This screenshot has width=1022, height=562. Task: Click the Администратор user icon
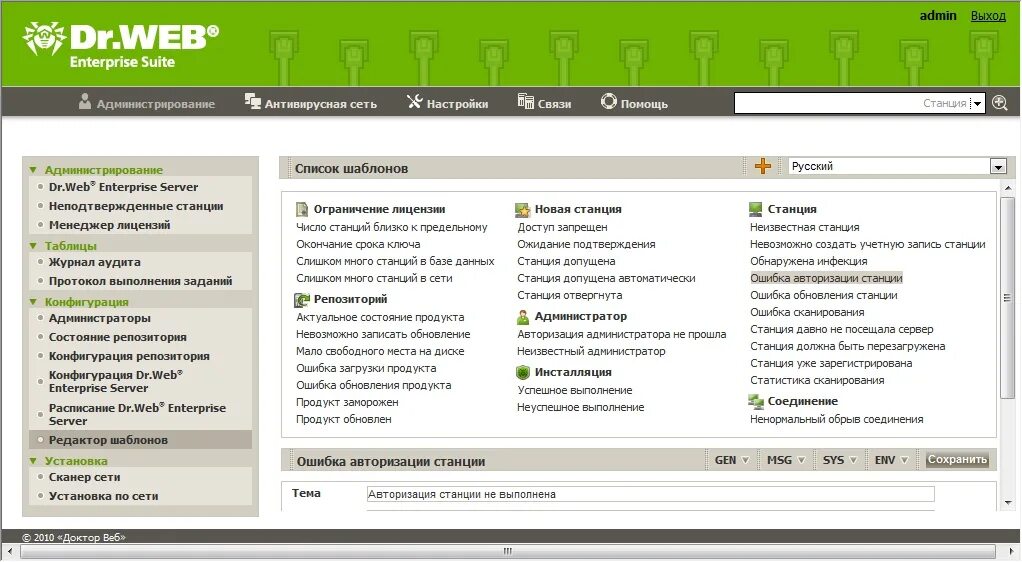523,317
